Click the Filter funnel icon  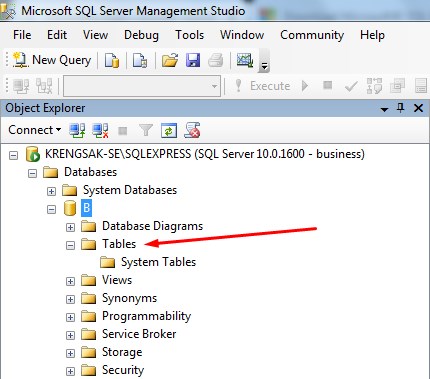point(146,130)
